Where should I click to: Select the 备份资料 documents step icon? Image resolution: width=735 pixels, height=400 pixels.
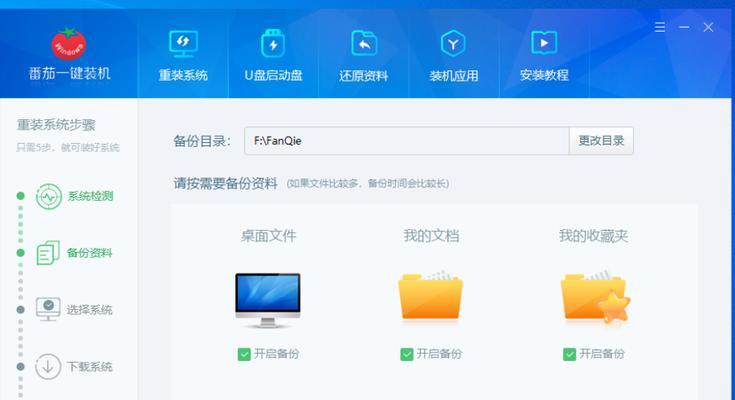(48, 253)
